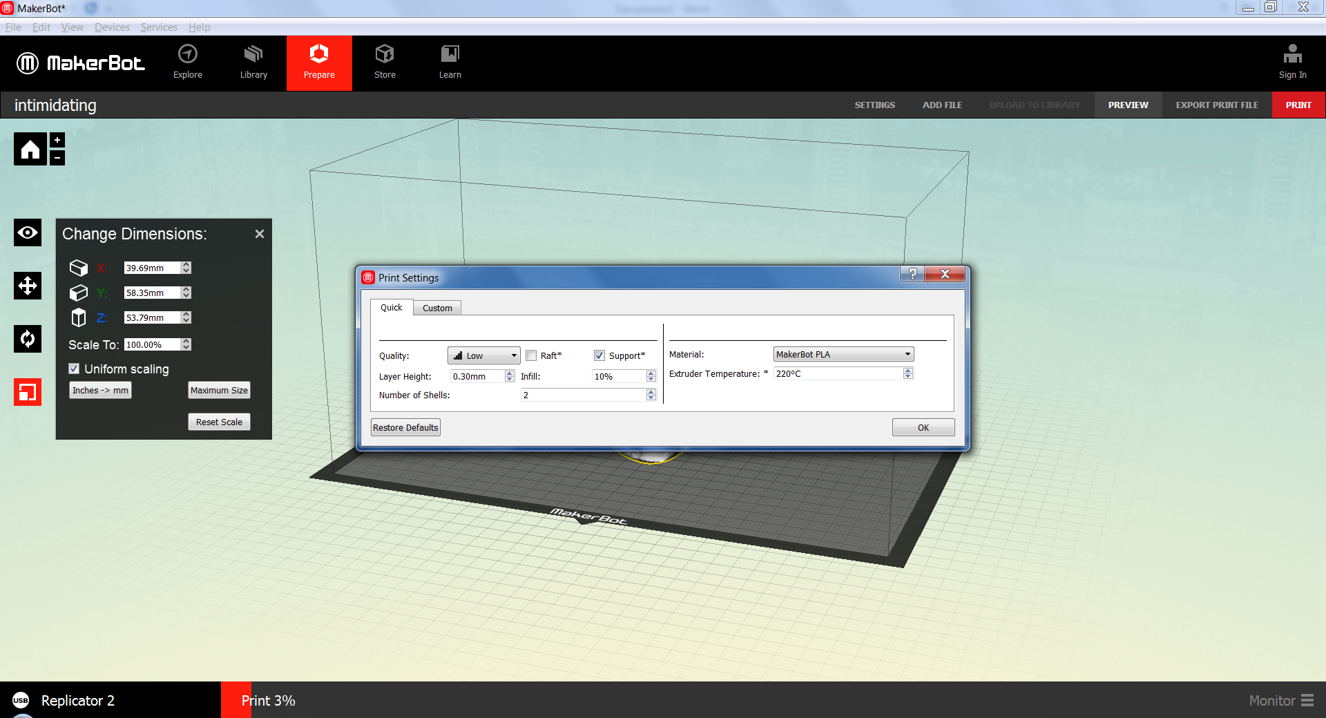This screenshot has width=1326, height=718.
Task: Enable the Raft checkbox
Action: click(531, 355)
